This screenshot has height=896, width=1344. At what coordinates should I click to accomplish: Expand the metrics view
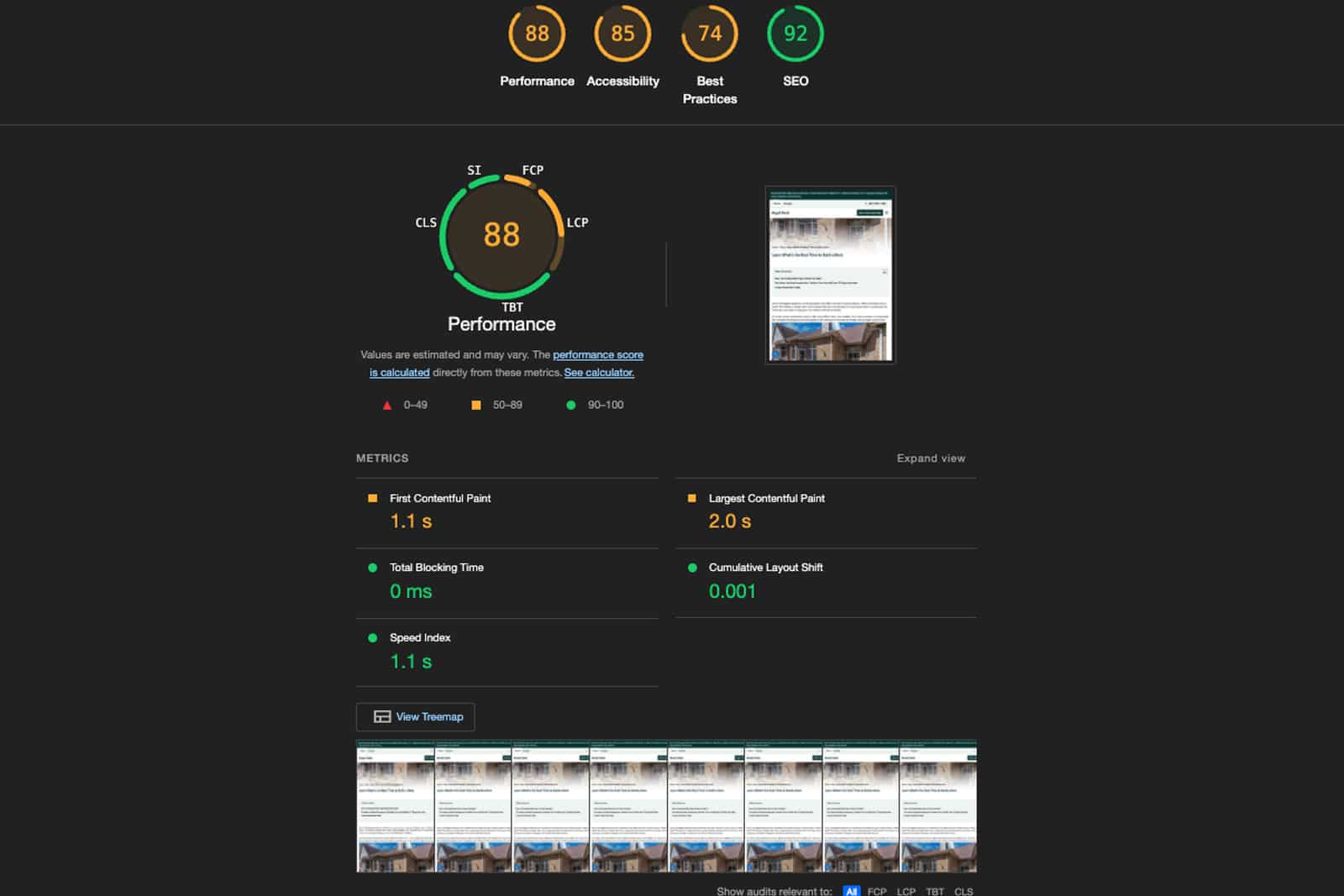pos(931,458)
